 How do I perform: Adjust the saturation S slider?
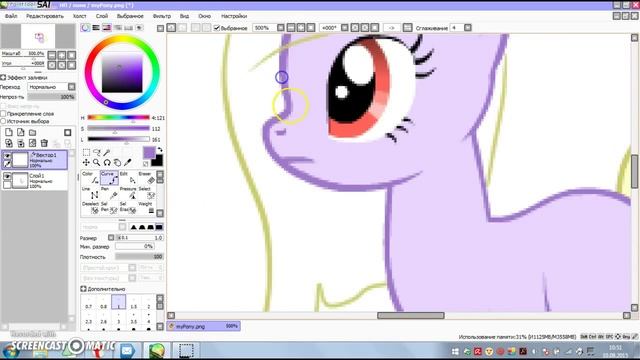tap(118, 129)
